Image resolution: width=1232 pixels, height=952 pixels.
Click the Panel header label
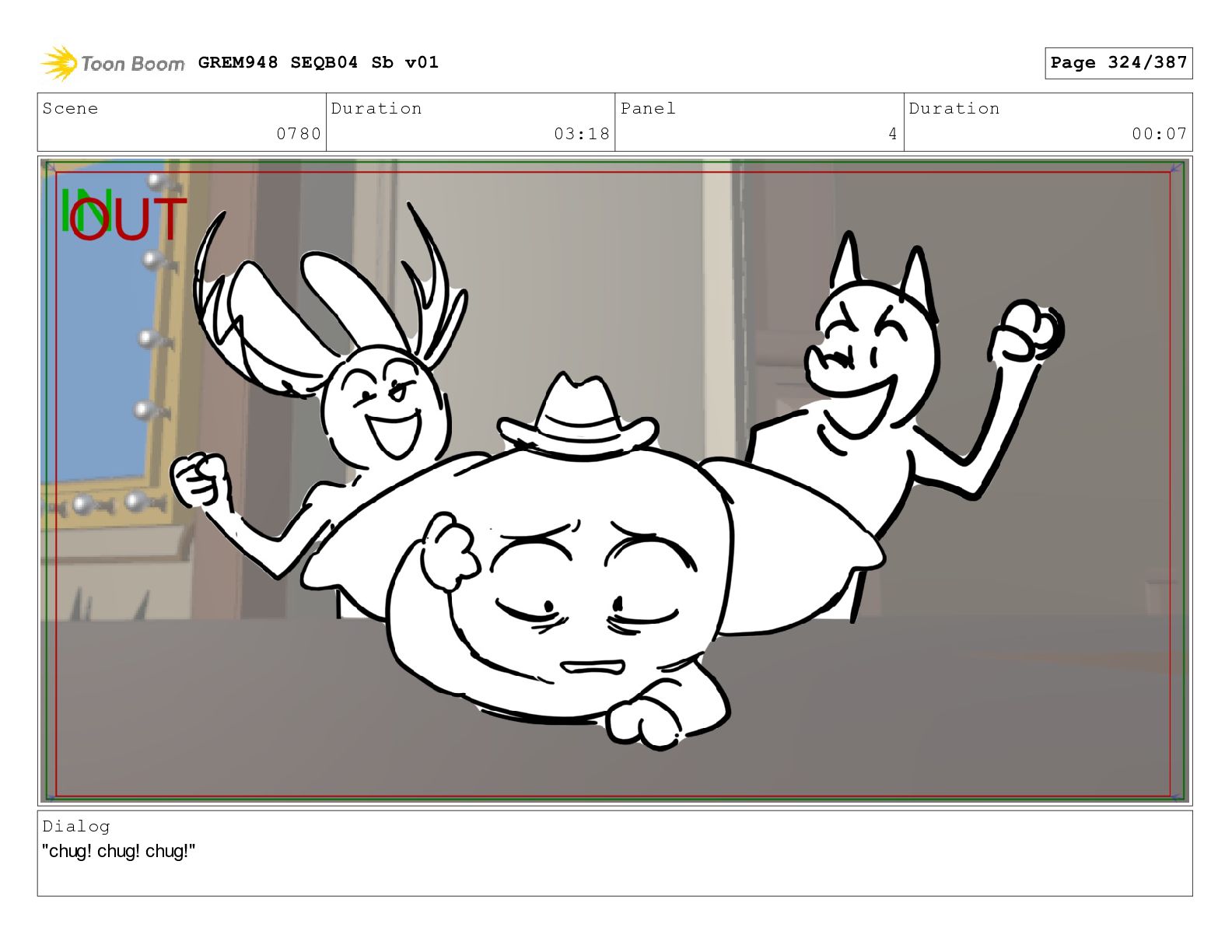(x=648, y=108)
